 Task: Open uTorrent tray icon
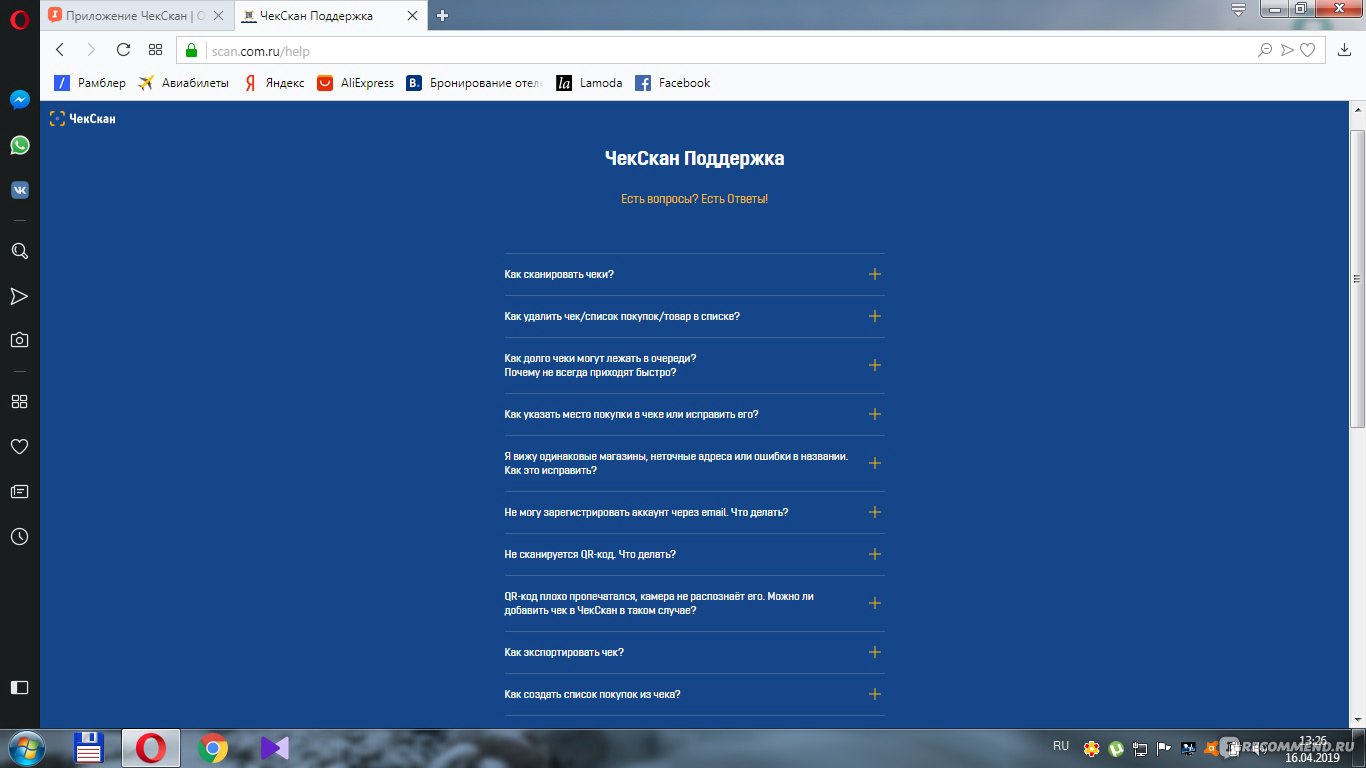point(1115,748)
